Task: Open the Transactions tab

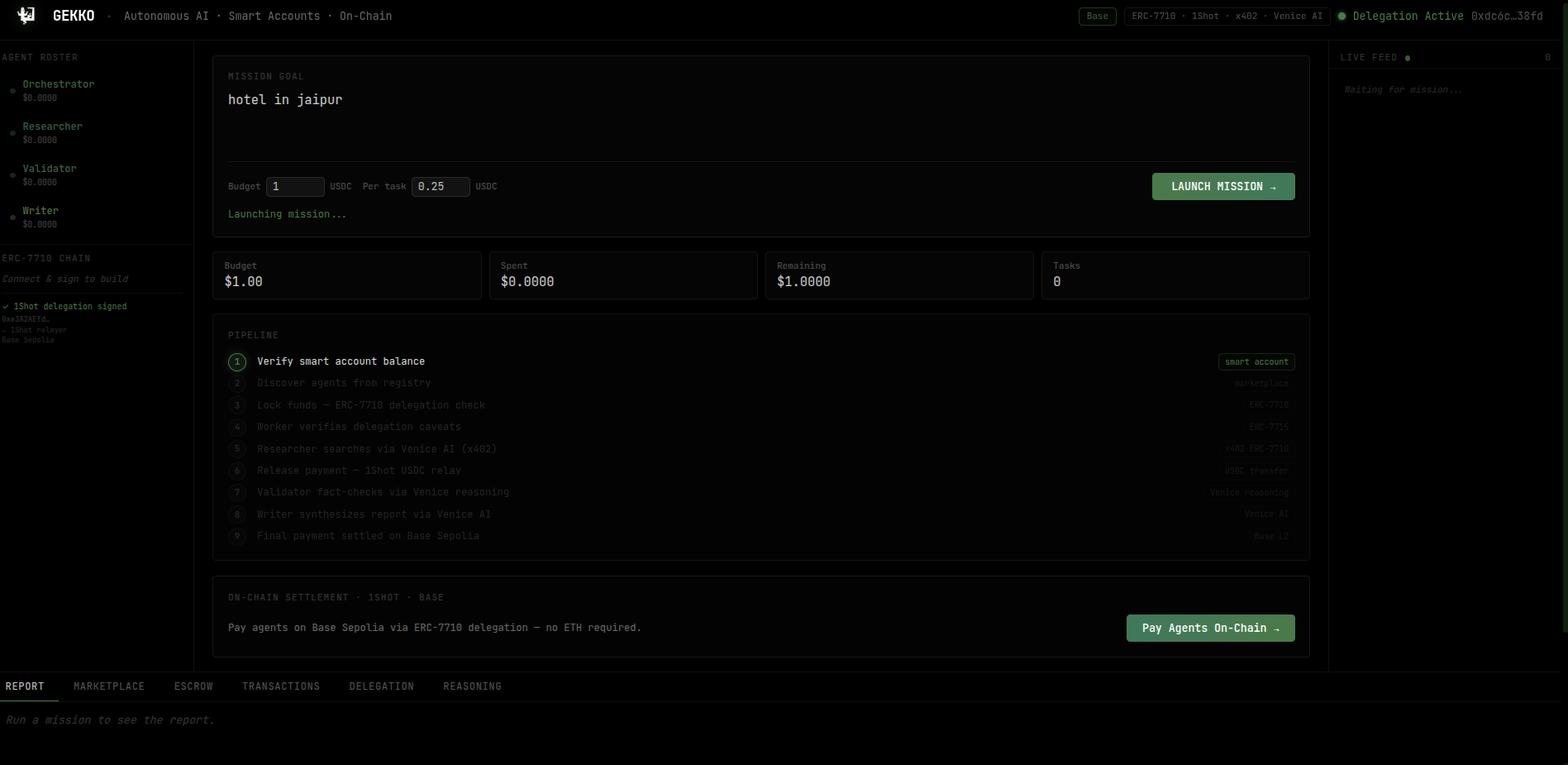Action: 281,686
